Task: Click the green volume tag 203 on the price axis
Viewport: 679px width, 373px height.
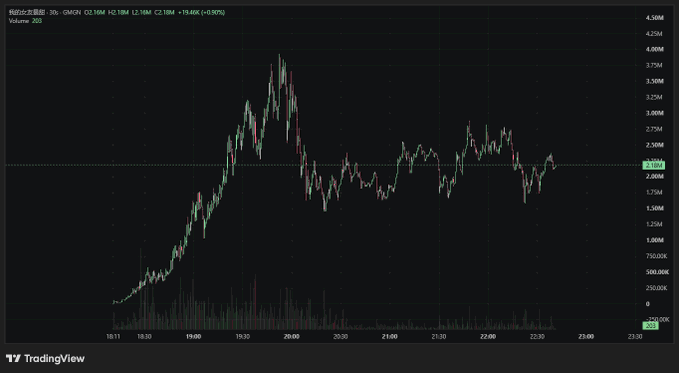Action: (650, 326)
